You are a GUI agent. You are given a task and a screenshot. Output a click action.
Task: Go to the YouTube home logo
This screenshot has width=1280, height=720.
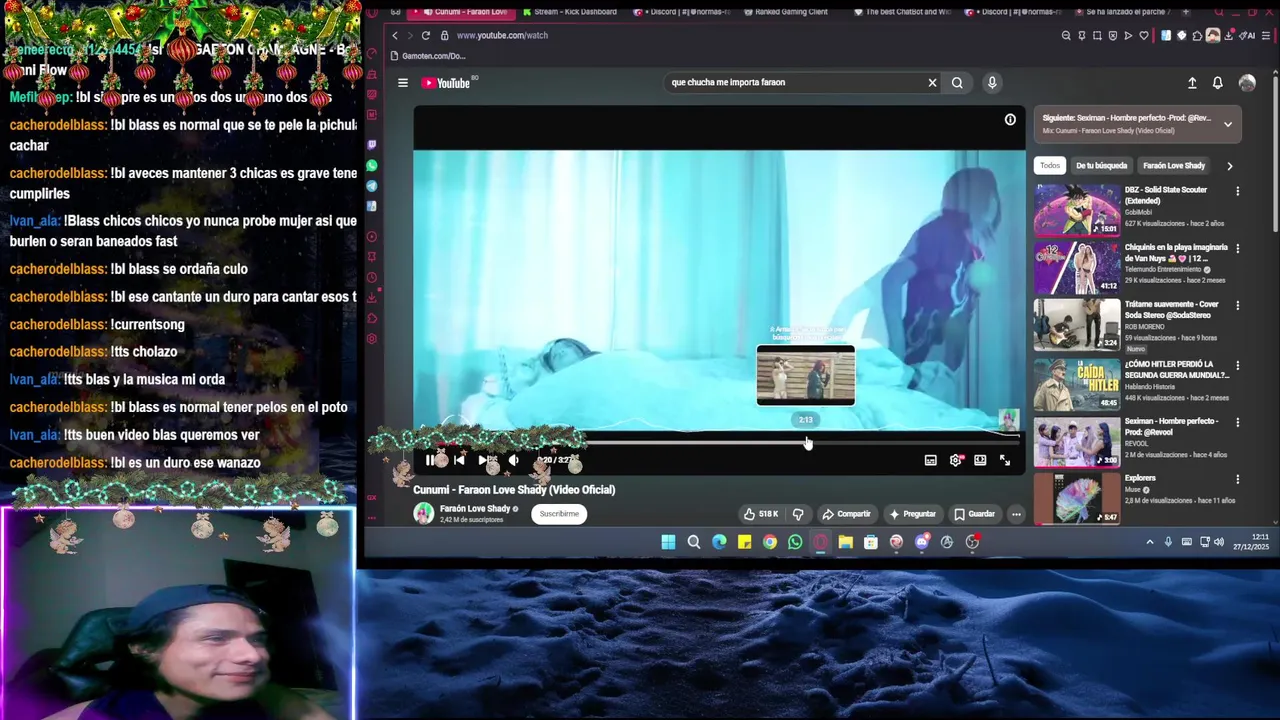click(x=445, y=83)
